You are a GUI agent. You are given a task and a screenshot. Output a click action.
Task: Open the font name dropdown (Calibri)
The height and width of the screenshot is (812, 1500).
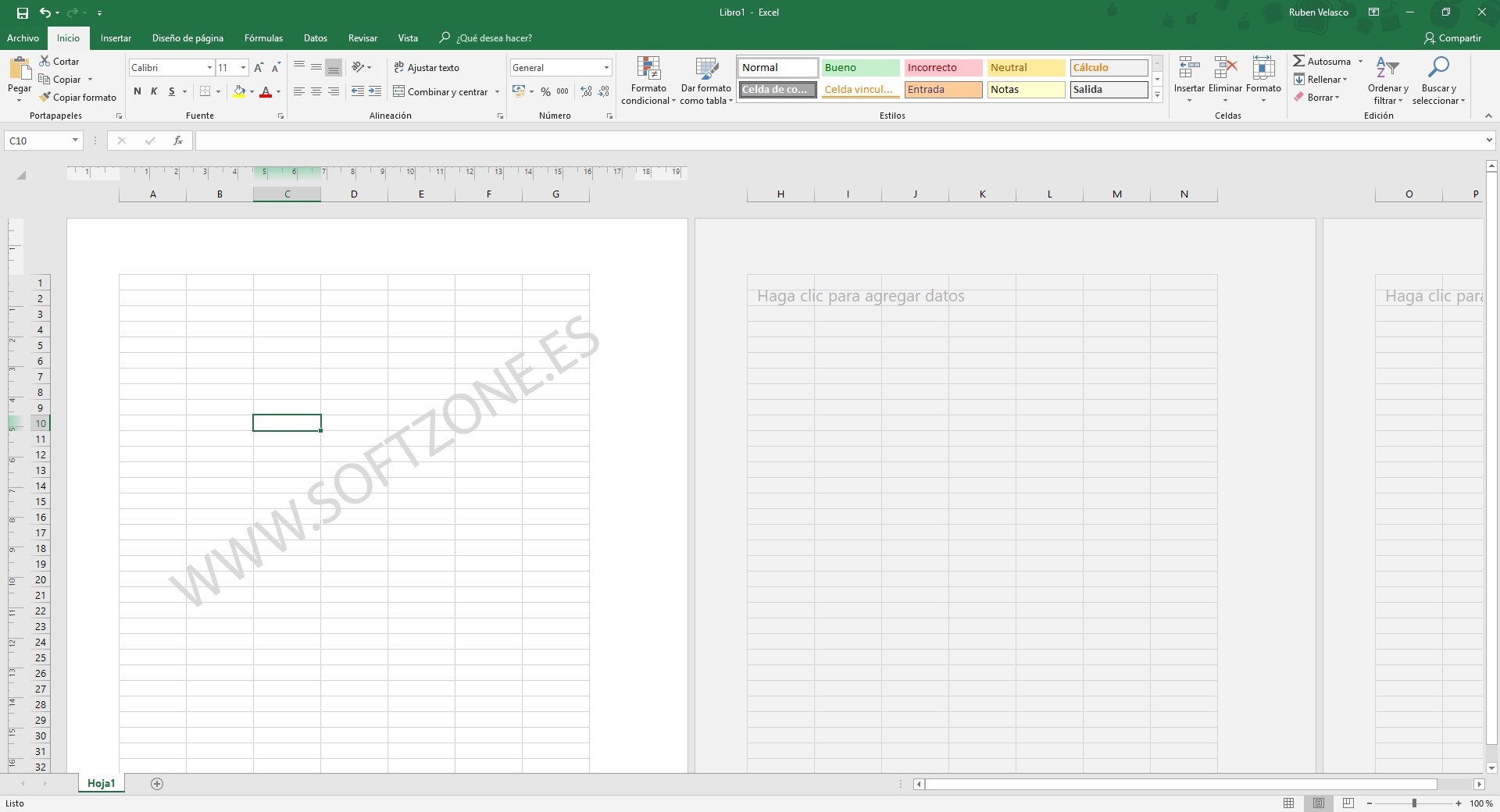click(x=209, y=68)
